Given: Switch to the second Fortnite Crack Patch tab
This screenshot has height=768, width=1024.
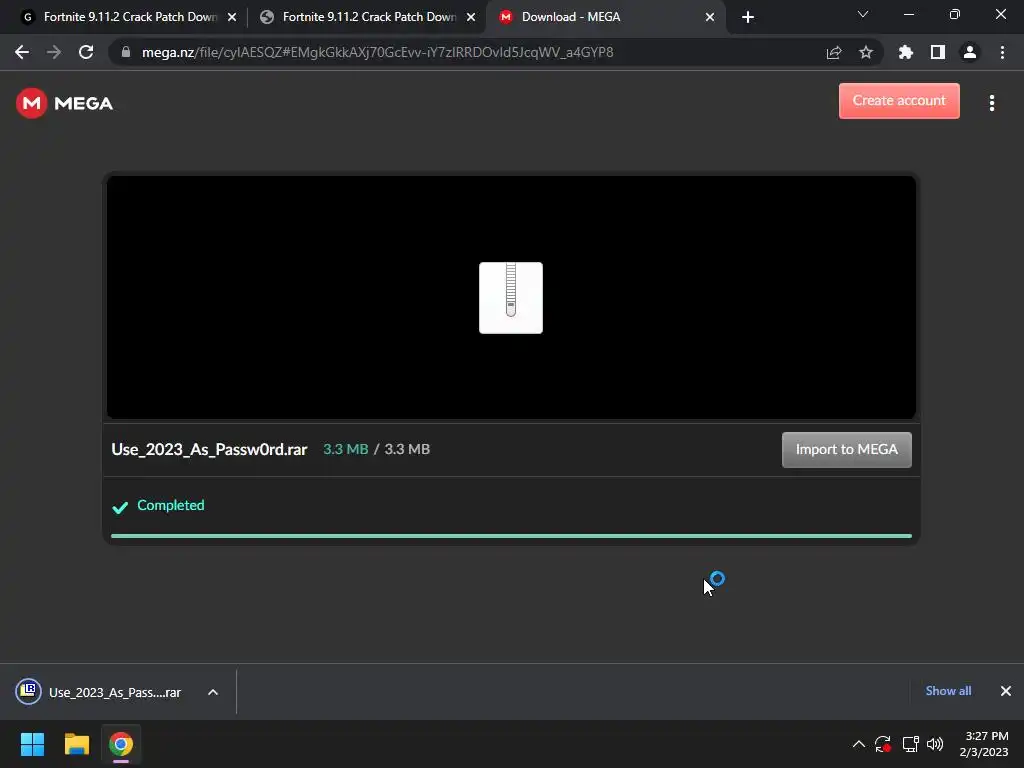Looking at the screenshot, I should [369, 17].
